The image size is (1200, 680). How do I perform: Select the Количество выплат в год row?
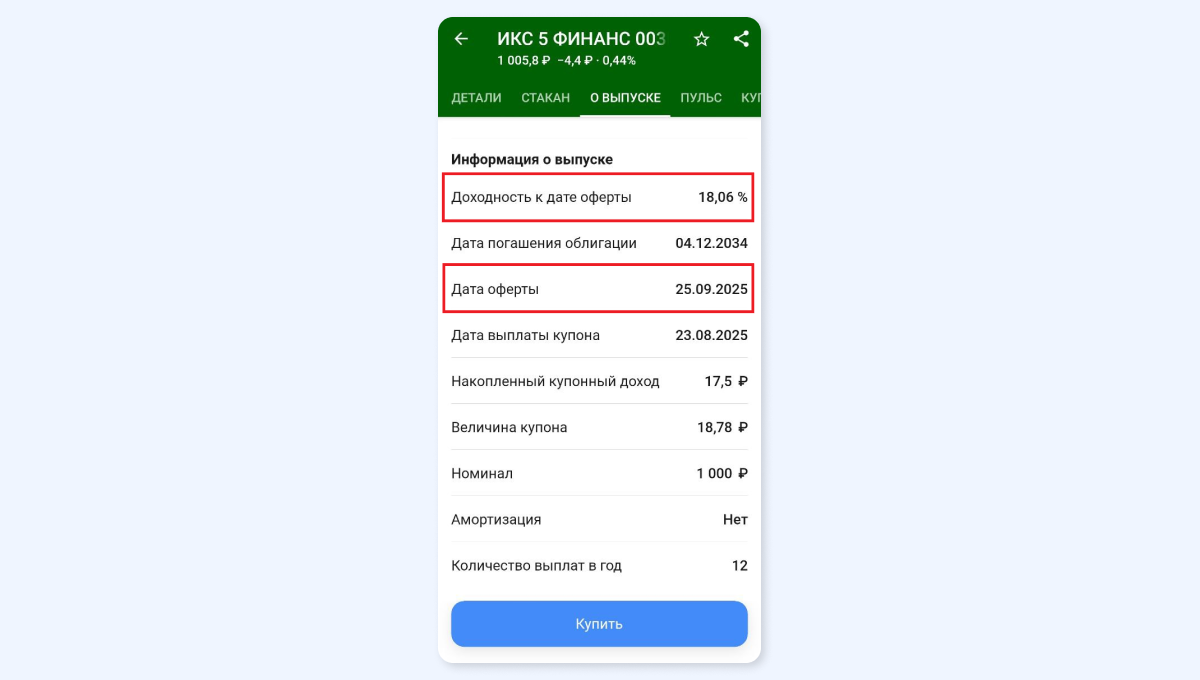[x=599, y=565]
